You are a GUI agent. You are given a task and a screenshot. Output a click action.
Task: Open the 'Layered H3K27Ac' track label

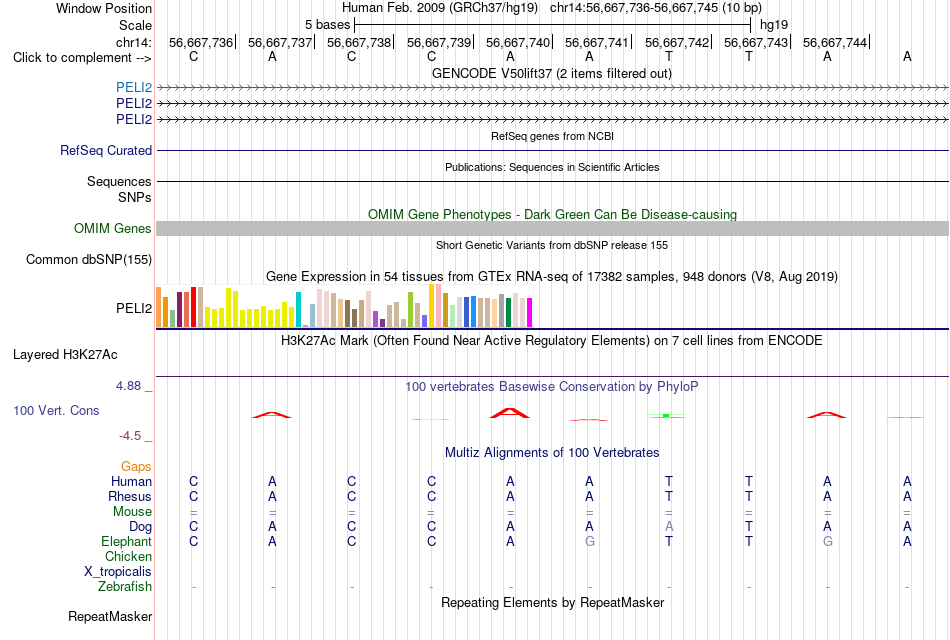coord(65,355)
